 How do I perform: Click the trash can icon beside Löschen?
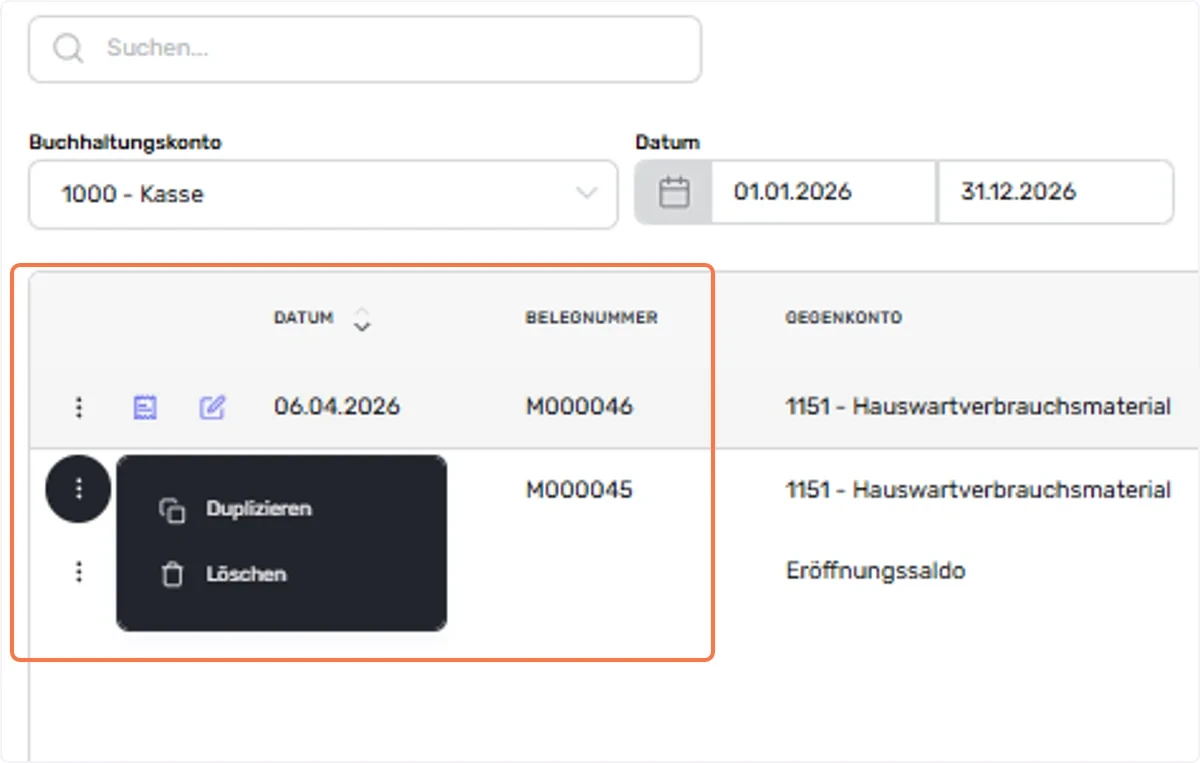[172, 575]
